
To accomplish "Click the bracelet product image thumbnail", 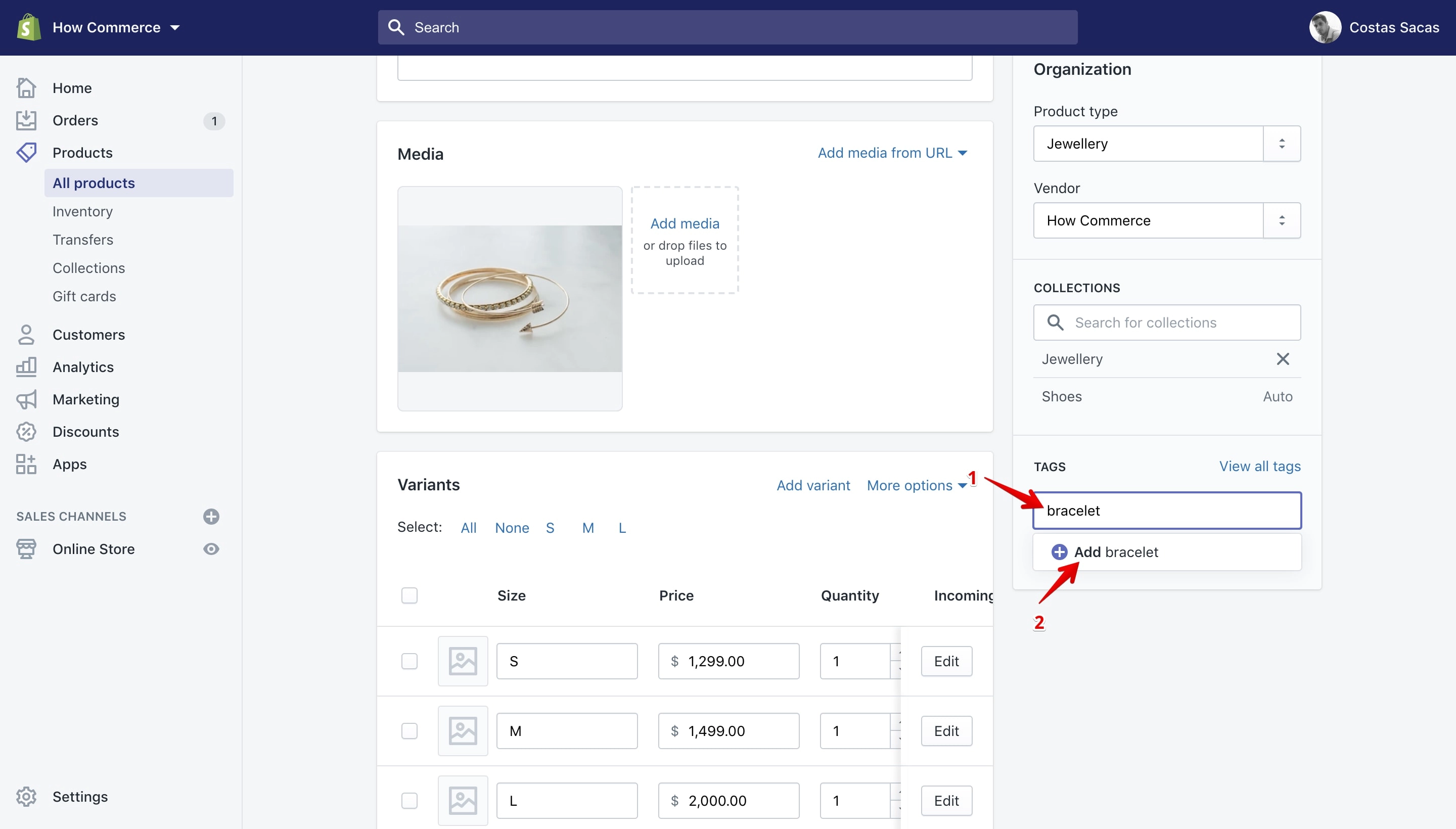I will pos(510,298).
